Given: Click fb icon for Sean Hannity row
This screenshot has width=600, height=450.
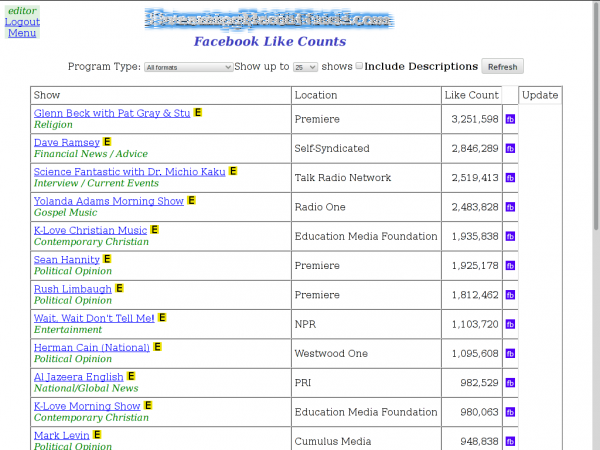Looking at the screenshot, I should (x=510, y=266).
